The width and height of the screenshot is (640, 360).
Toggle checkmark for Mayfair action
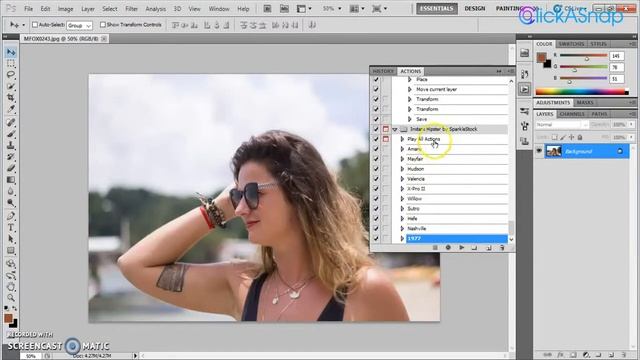pos(376,159)
